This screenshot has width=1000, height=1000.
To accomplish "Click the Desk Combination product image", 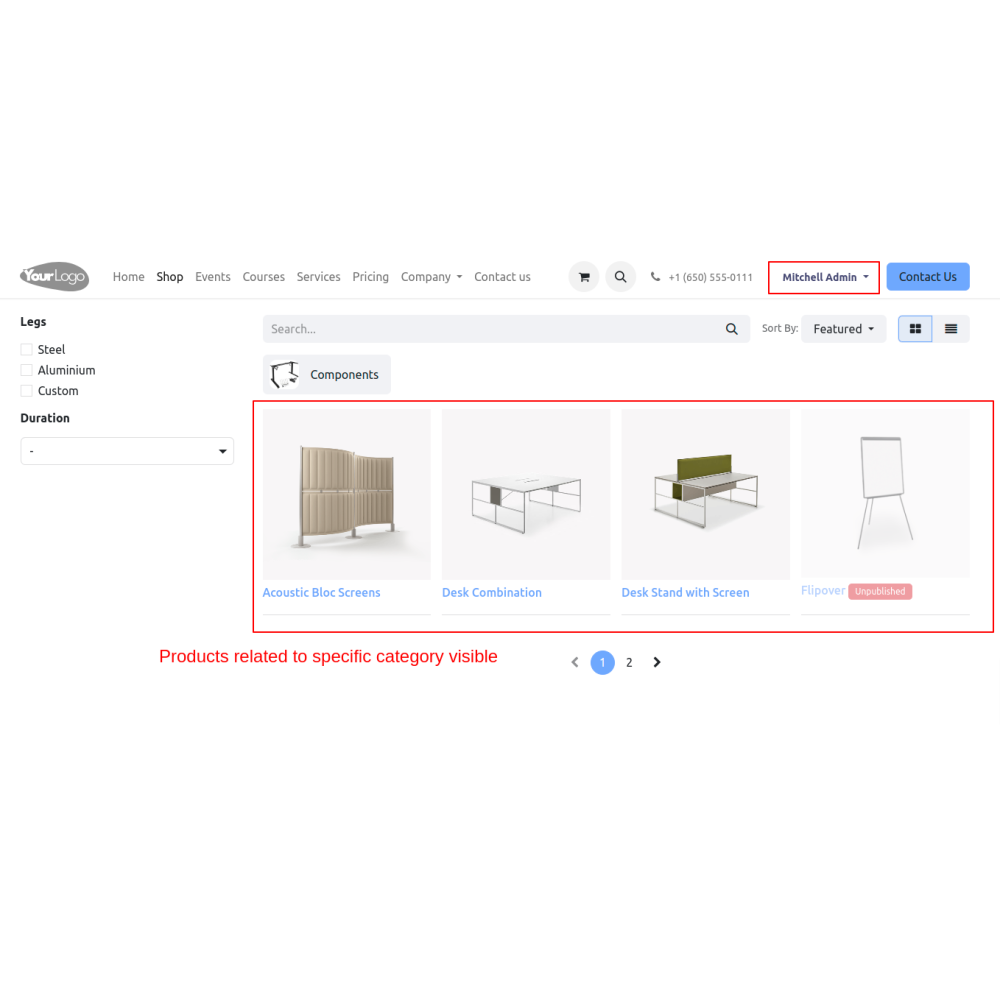I will click(x=526, y=494).
